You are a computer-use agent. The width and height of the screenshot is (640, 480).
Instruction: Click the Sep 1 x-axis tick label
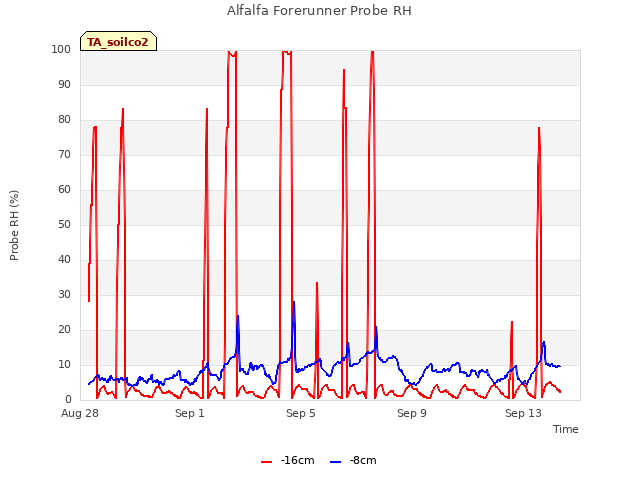(x=190, y=413)
